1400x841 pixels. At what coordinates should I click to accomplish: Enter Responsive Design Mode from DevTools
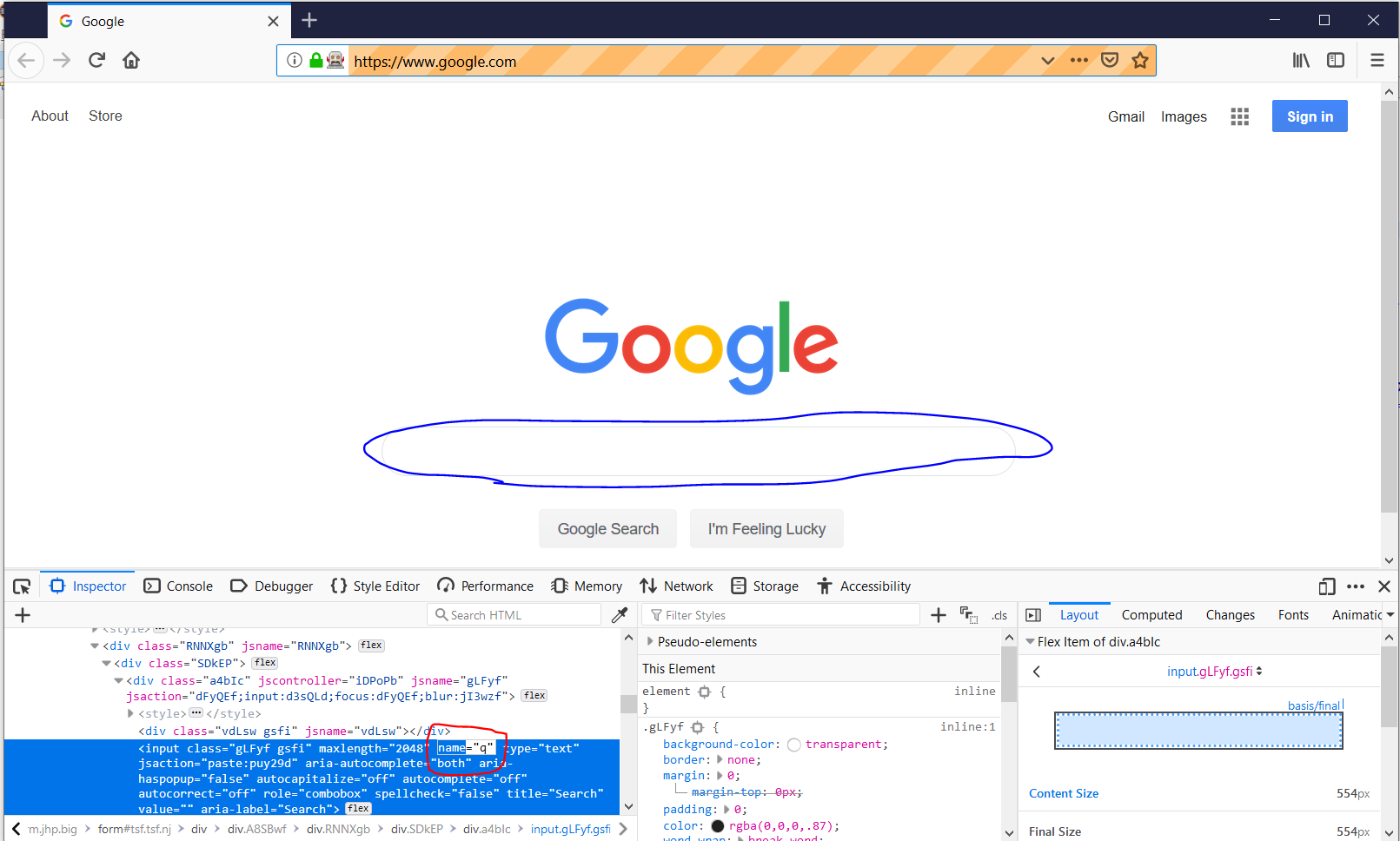tap(1327, 586)
